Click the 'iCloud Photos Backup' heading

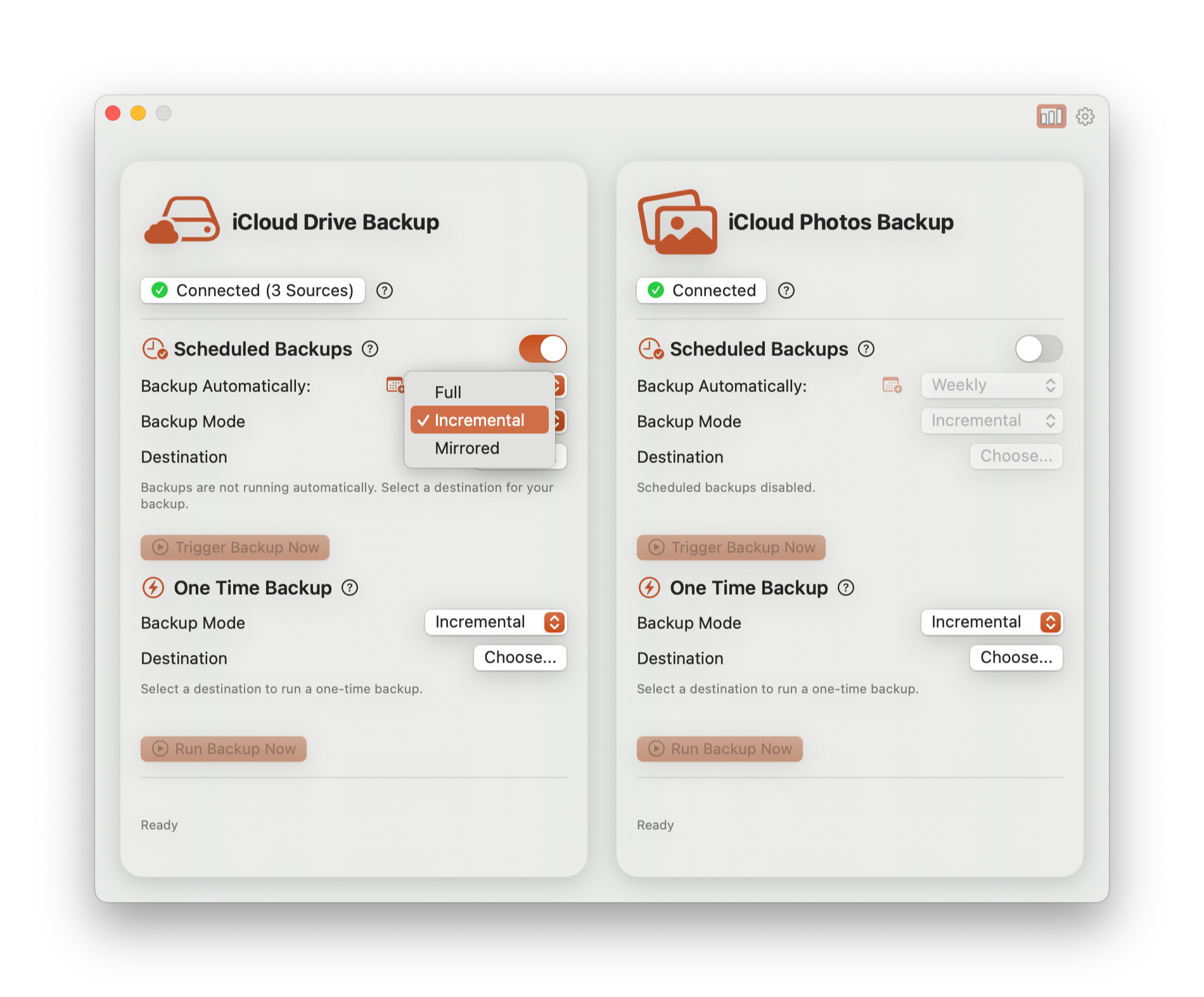click(841, 222)
